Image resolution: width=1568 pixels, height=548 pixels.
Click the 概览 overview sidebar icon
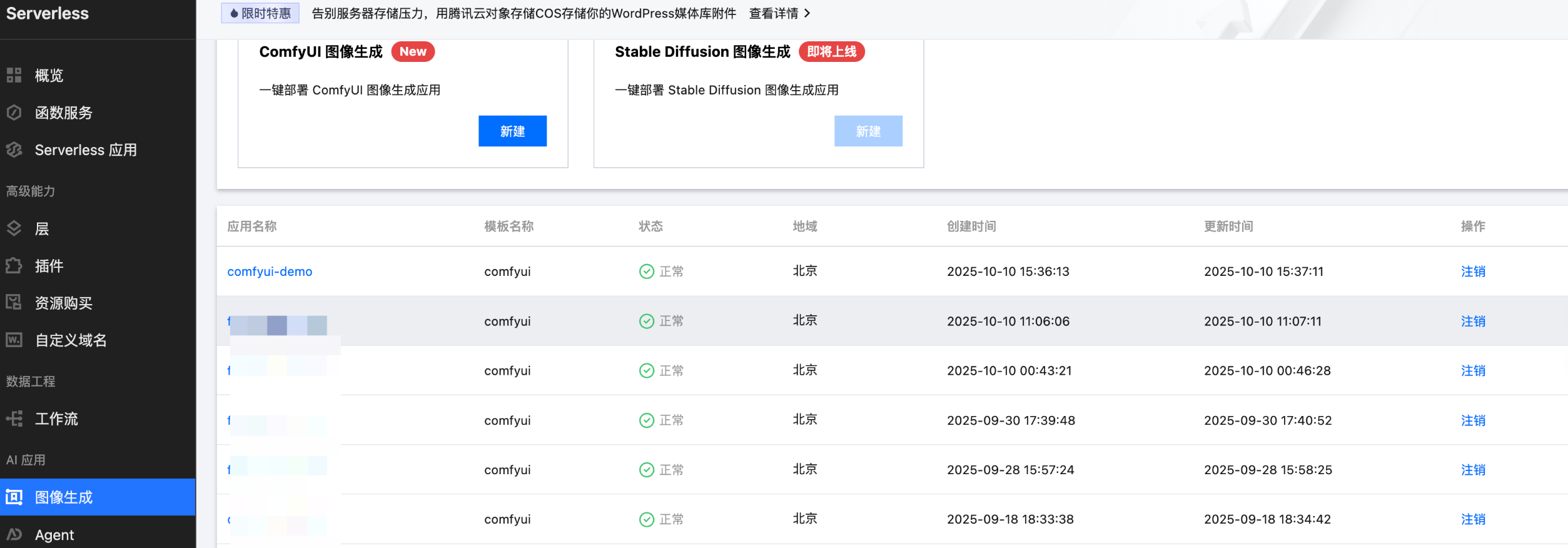pos(14,76)
